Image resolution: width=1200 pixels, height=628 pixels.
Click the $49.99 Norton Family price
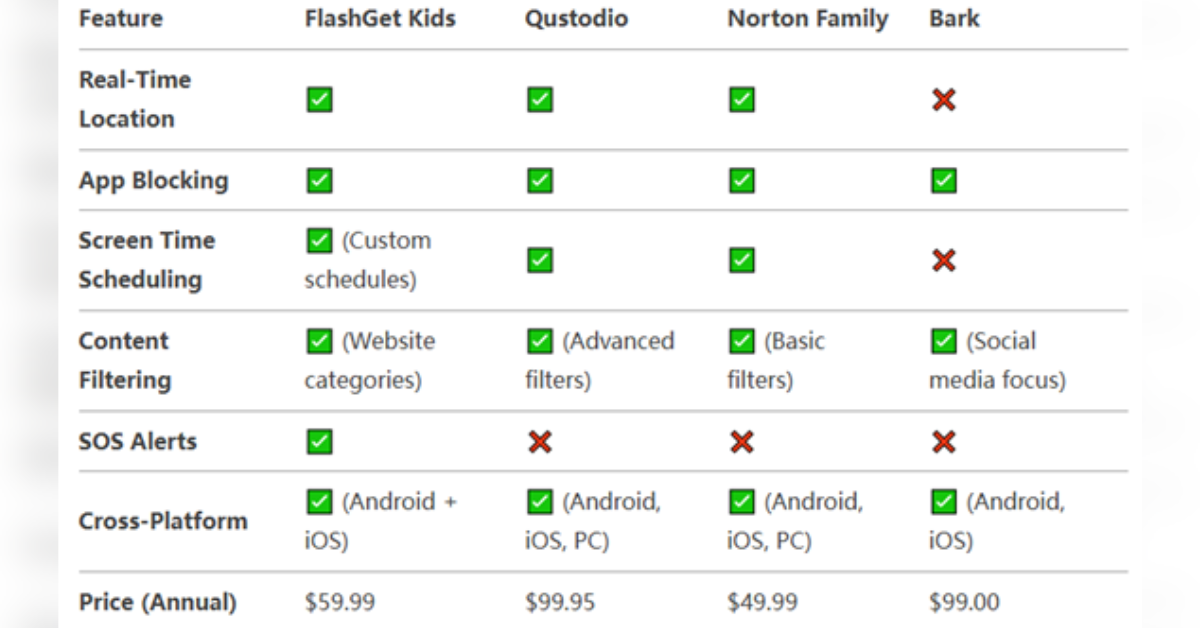click(763, 603)
